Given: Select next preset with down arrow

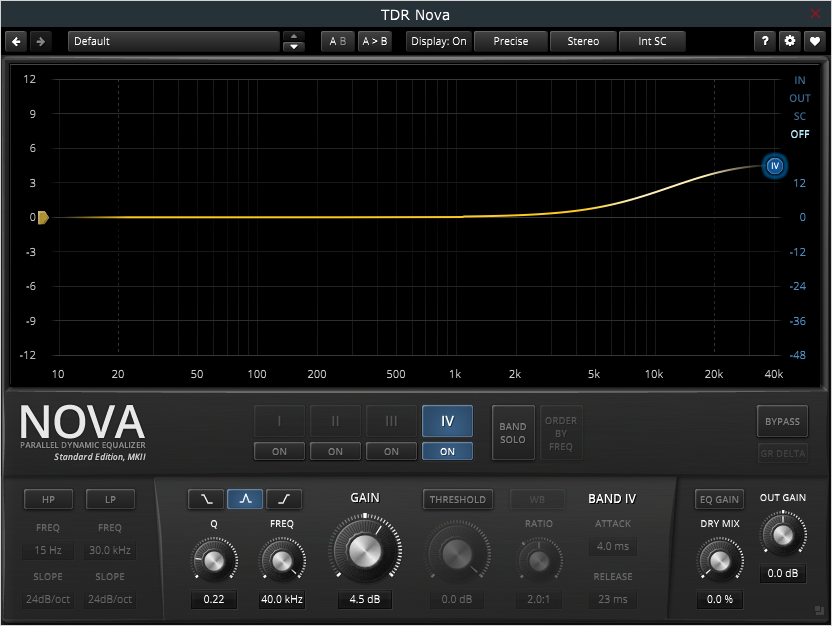Looking at the screenshot, I should pos(293,47).
